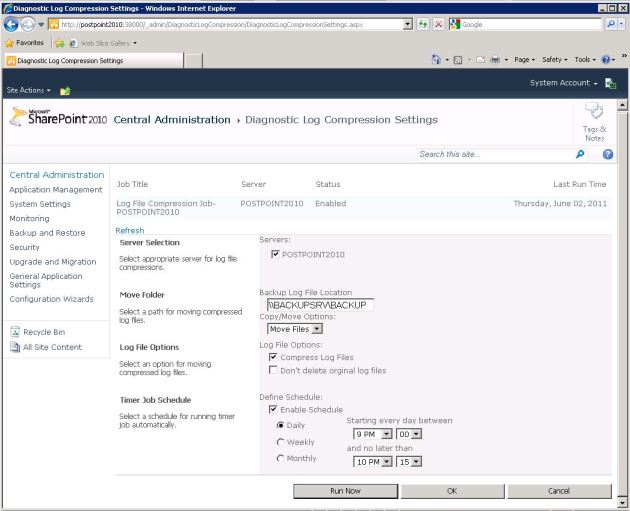Uncheck the POSTPOINT2010 server checkbox
Screen dimensions: 630x511
[274, 255]
